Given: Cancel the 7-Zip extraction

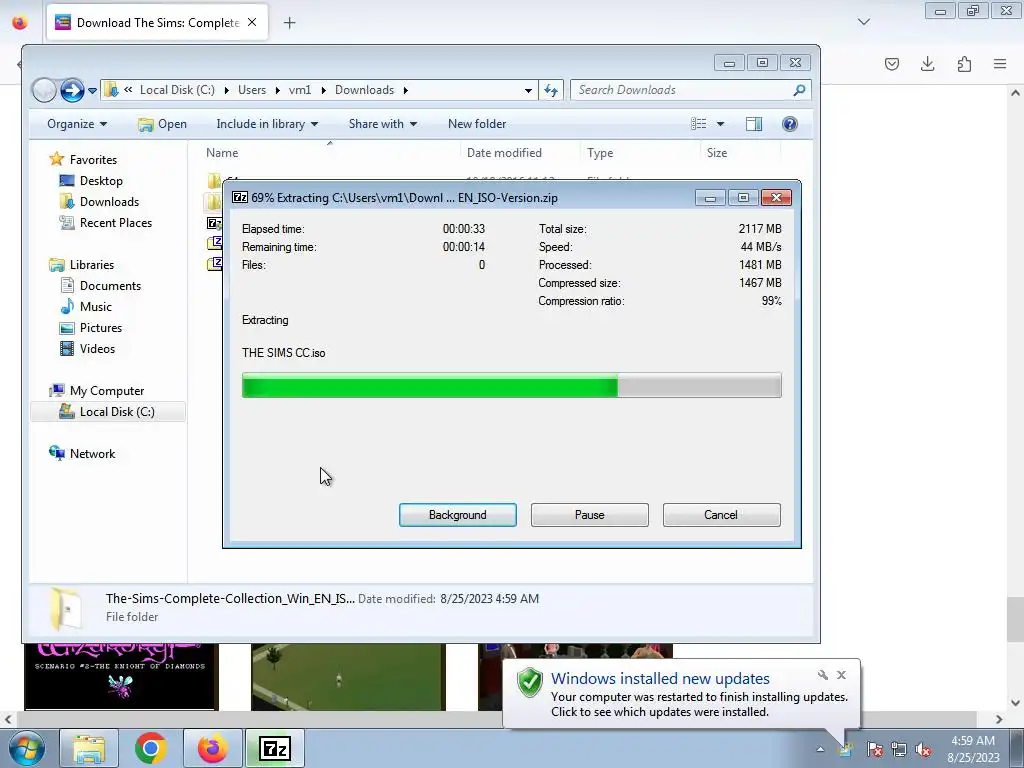Looking at the screenshot, I should [x=721, y=515].
